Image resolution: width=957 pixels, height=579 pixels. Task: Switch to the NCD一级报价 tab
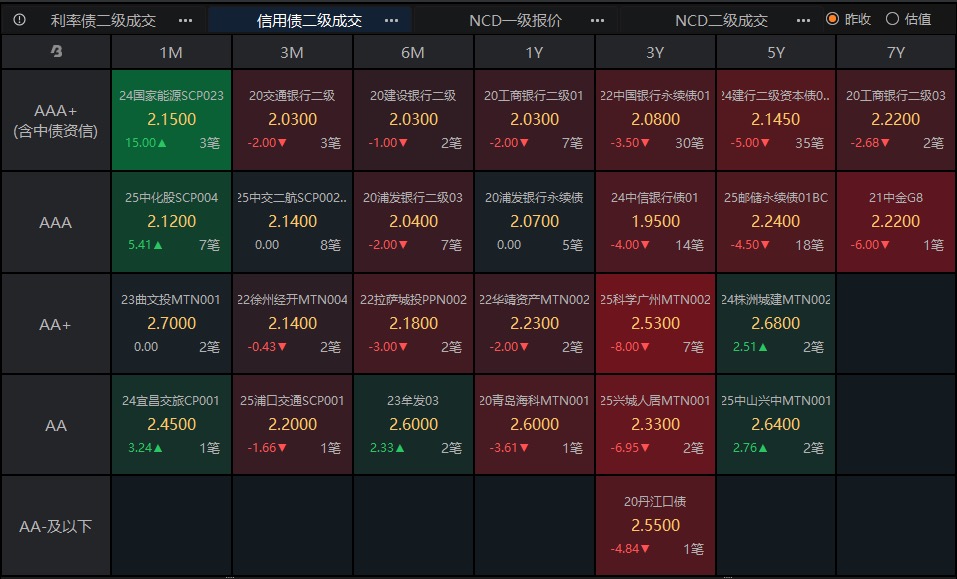515,20
